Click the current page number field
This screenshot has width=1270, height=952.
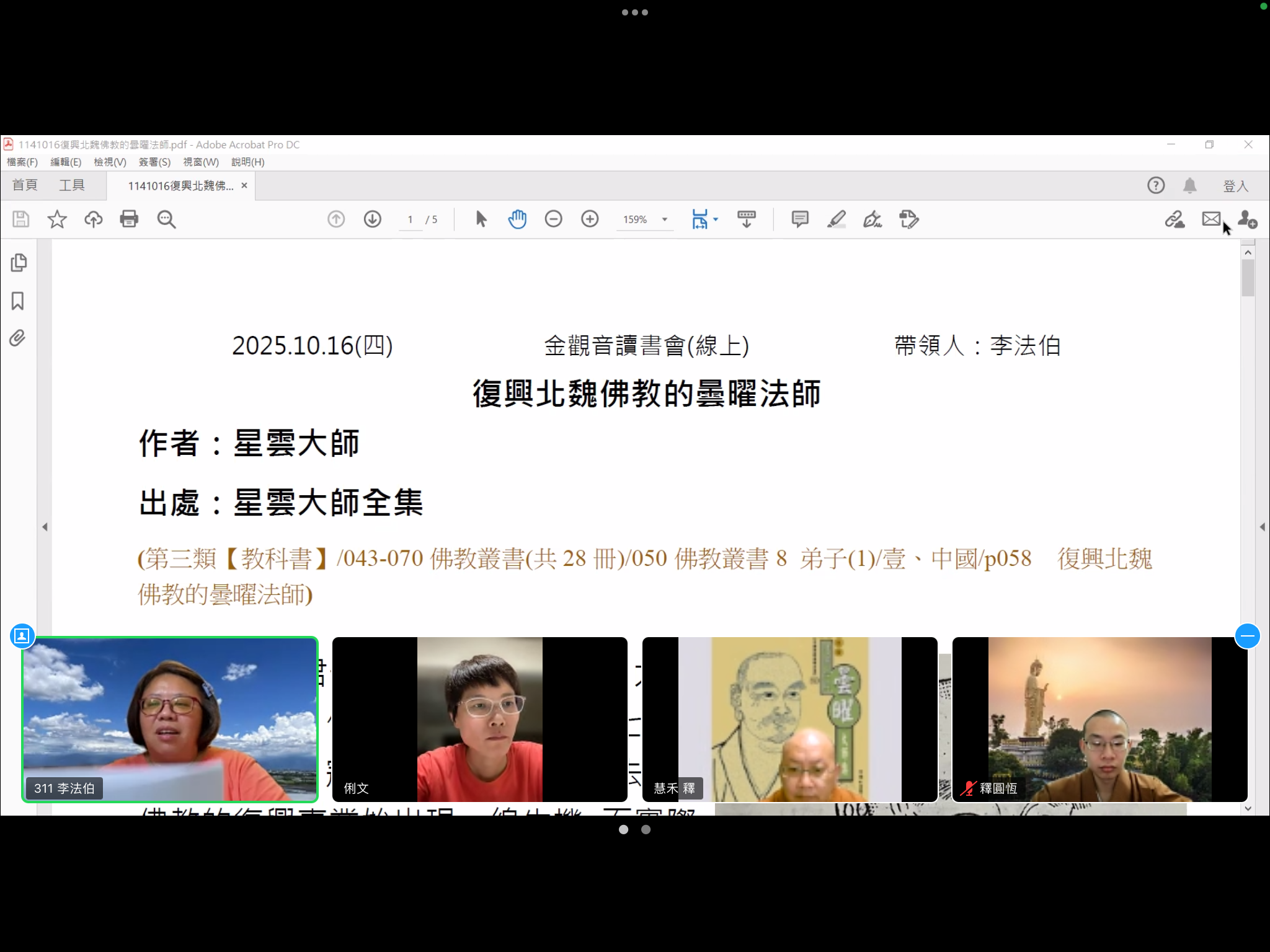point(410,219)
